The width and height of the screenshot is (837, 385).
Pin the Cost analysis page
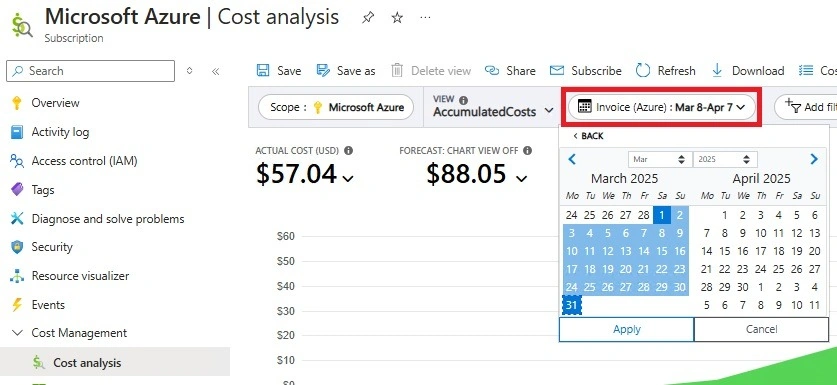pos(368,18)
